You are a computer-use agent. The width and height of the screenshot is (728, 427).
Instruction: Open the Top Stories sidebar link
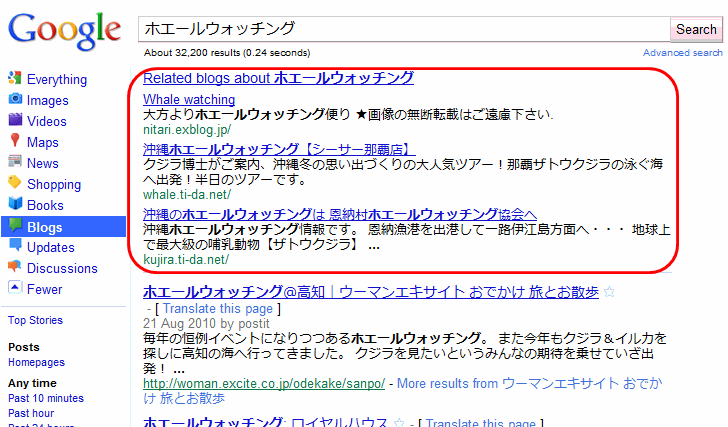[35, 320]
